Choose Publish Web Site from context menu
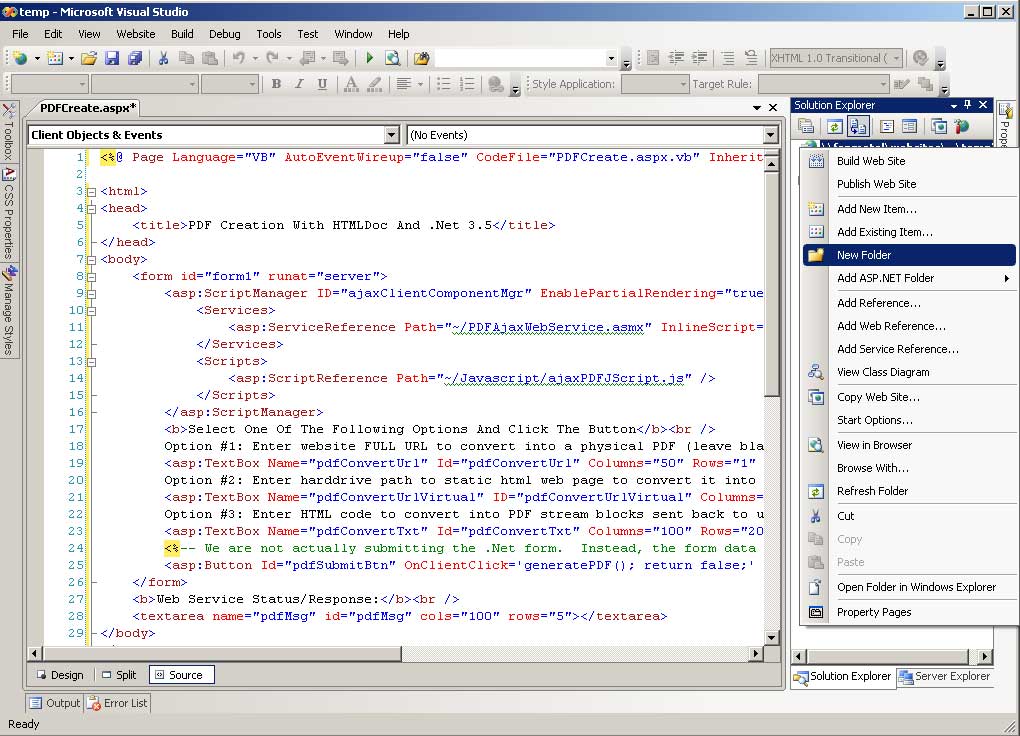Viewport: 1020px width, 736px height. click(x=909, y=184)
